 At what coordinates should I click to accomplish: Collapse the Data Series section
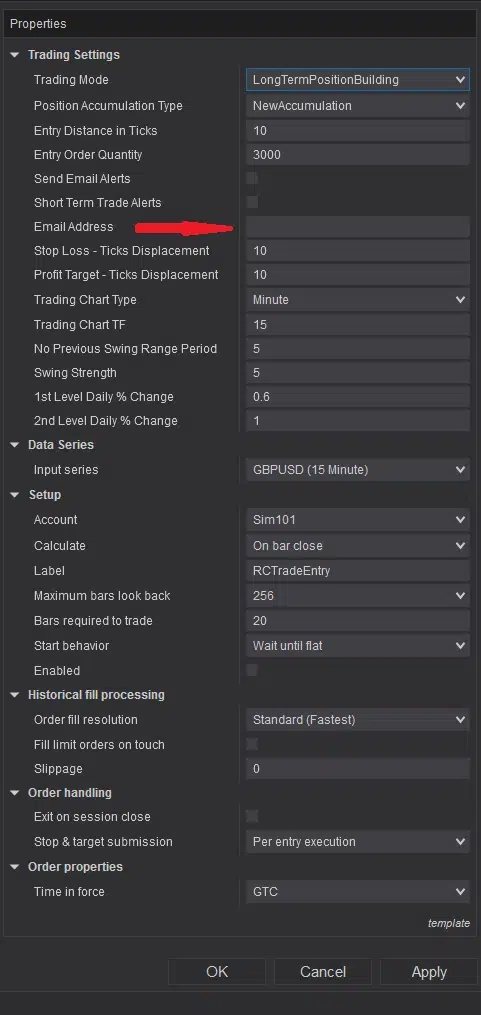click(15, 445)
